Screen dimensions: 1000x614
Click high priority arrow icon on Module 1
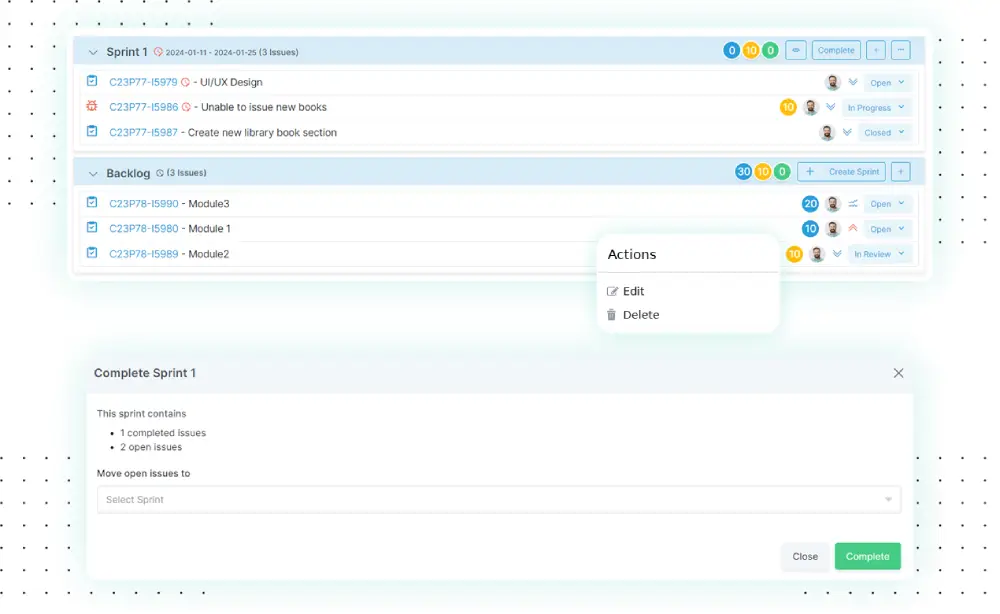853,229
